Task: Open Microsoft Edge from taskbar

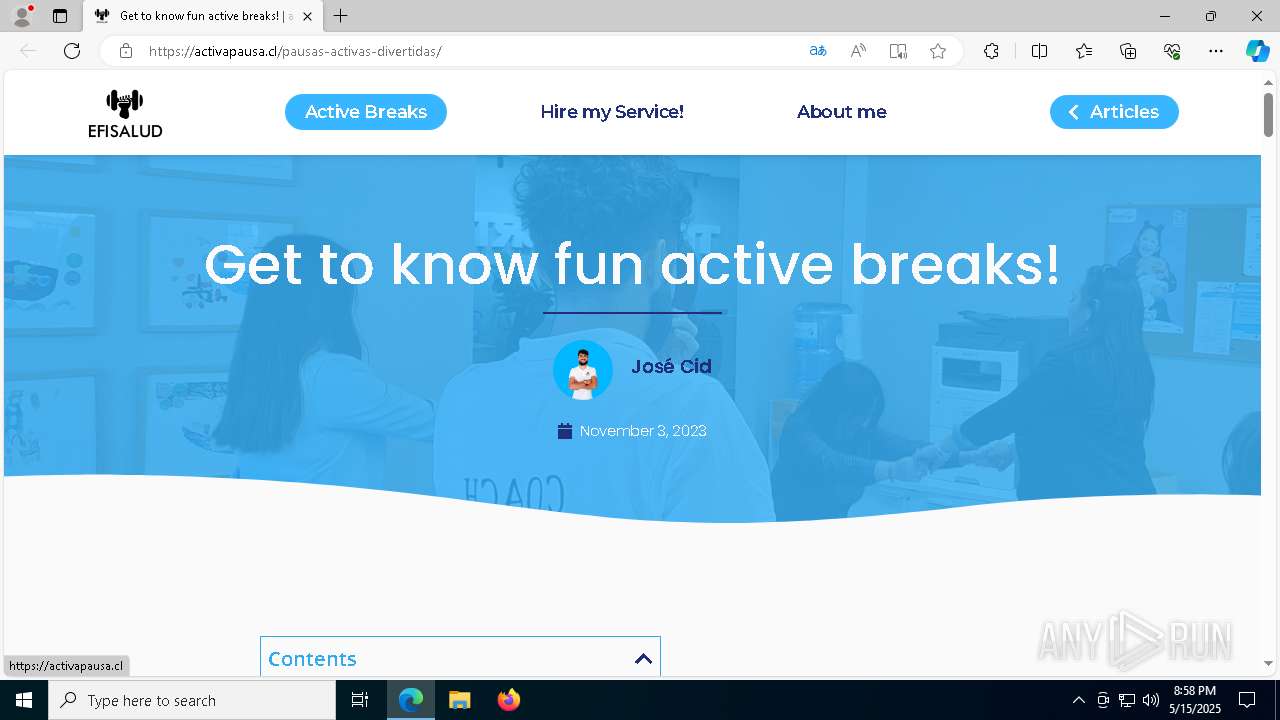Action: (411, 700)
